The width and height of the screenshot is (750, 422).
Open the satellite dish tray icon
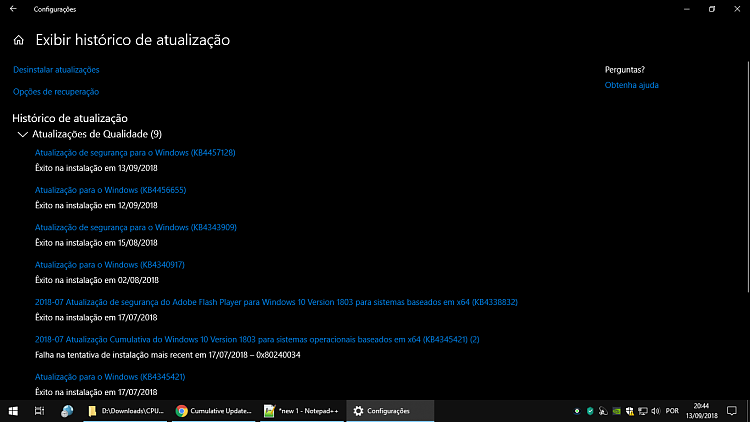603,411
